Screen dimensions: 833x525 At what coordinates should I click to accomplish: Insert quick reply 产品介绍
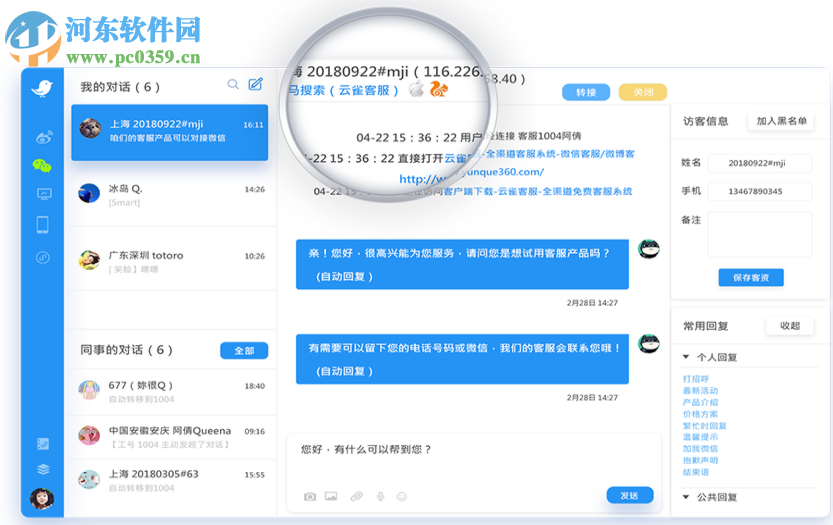click(x=700, y=402)
